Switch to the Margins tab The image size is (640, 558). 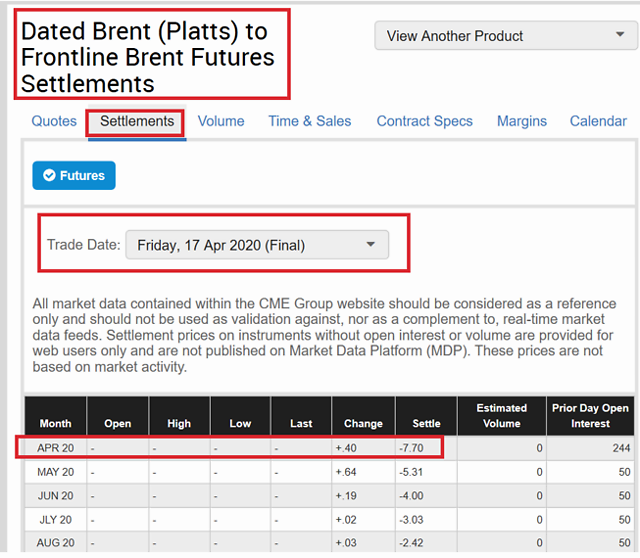[522, 121]
